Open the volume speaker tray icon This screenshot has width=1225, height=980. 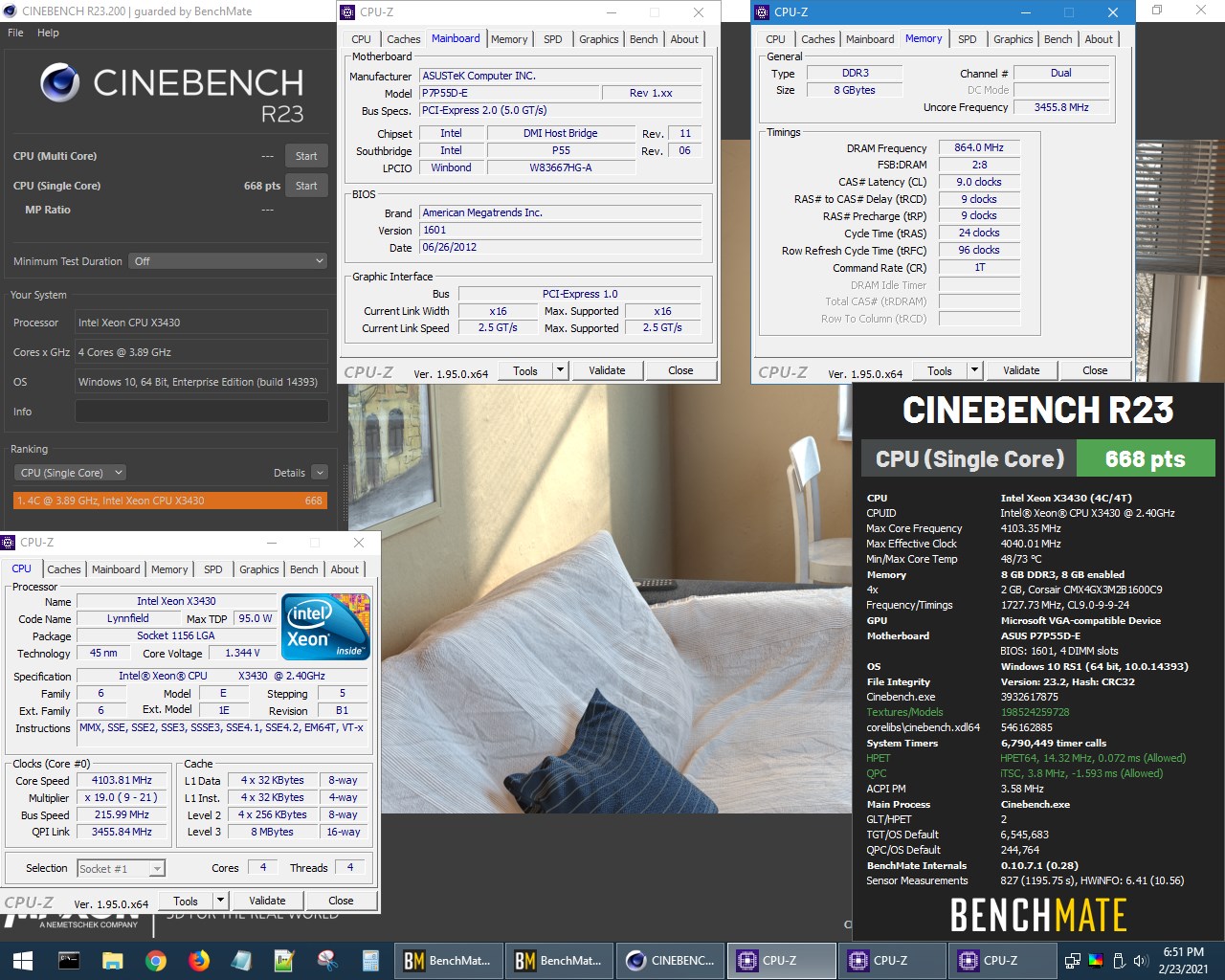click(x=1140, y=960)
